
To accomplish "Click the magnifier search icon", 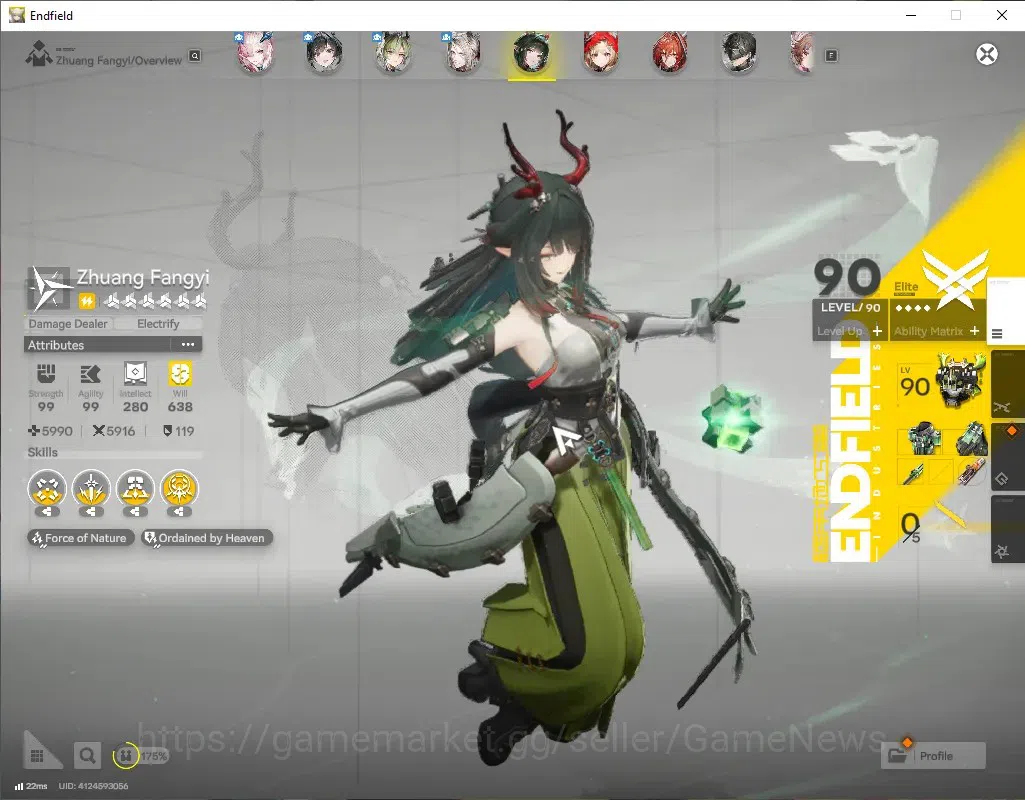I will click(x=87, y=756).
